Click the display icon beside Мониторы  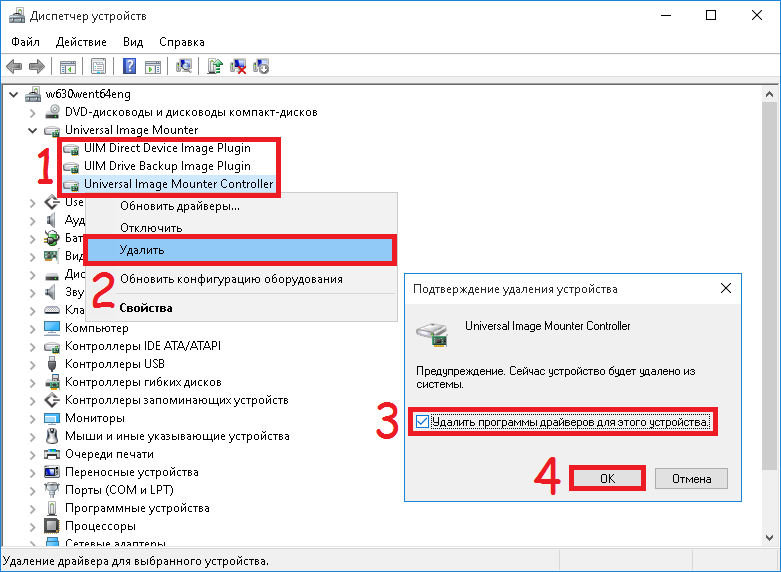[x=52, y=418]
